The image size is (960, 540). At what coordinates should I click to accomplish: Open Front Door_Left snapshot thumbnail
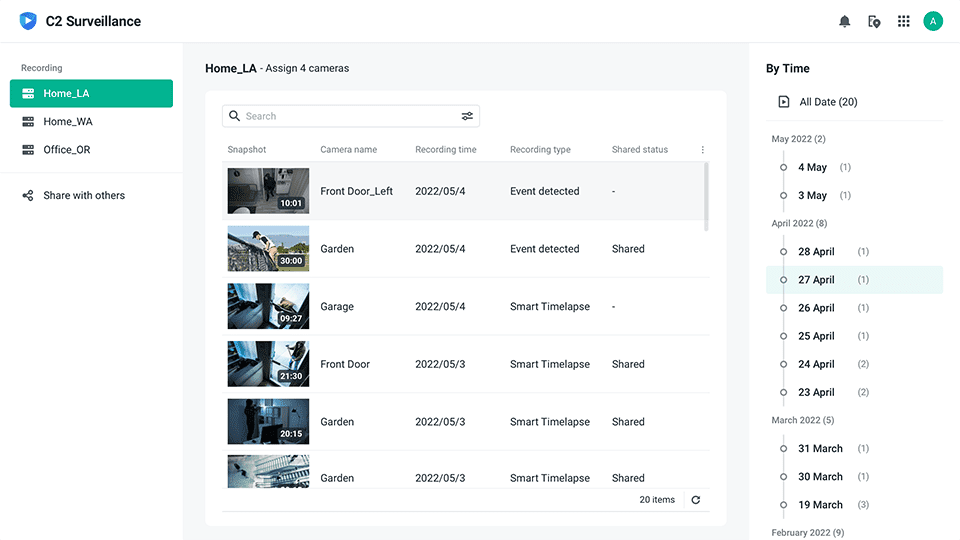click(268, 191)
